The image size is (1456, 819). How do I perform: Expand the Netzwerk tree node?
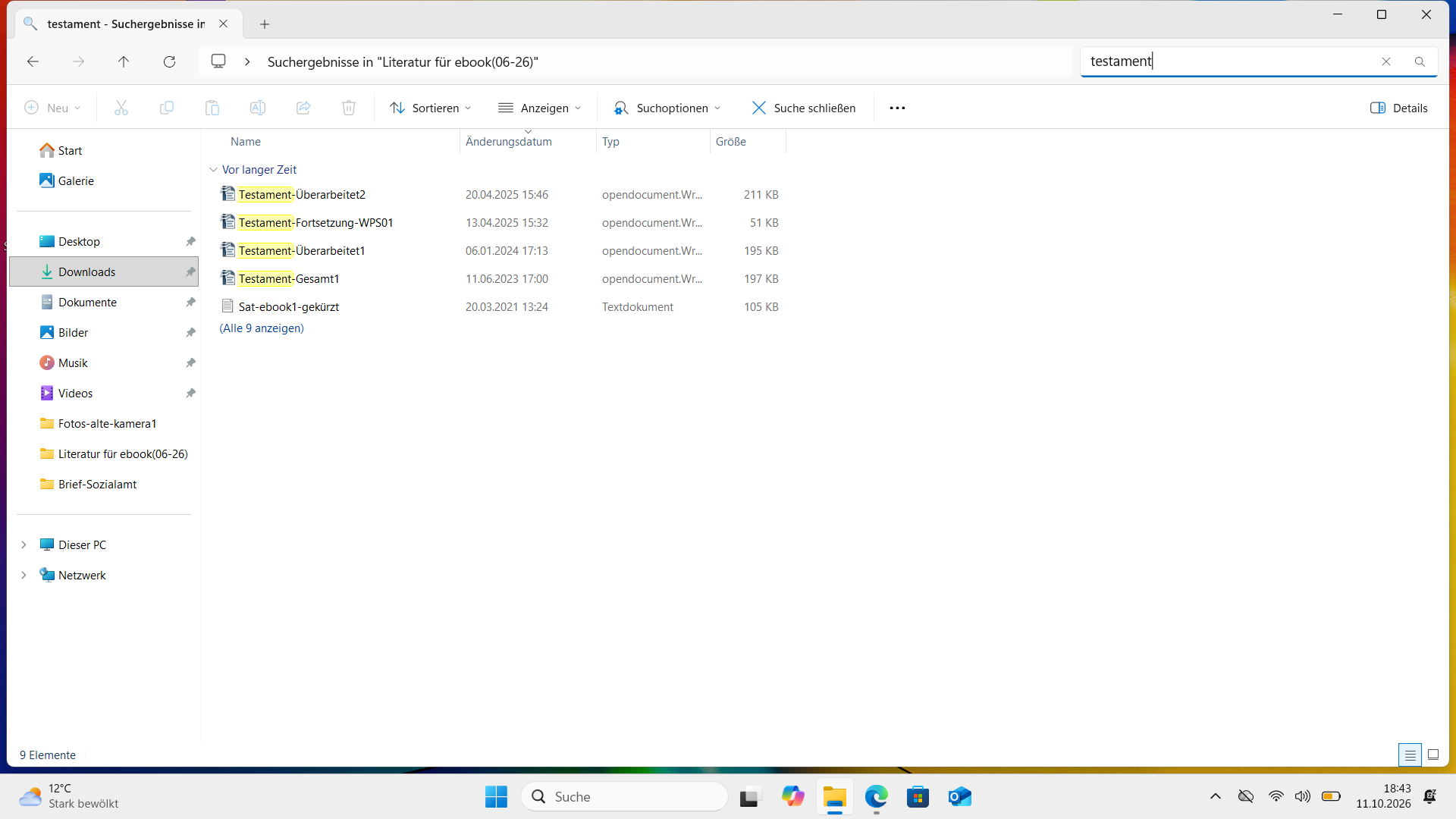(24, 575)
